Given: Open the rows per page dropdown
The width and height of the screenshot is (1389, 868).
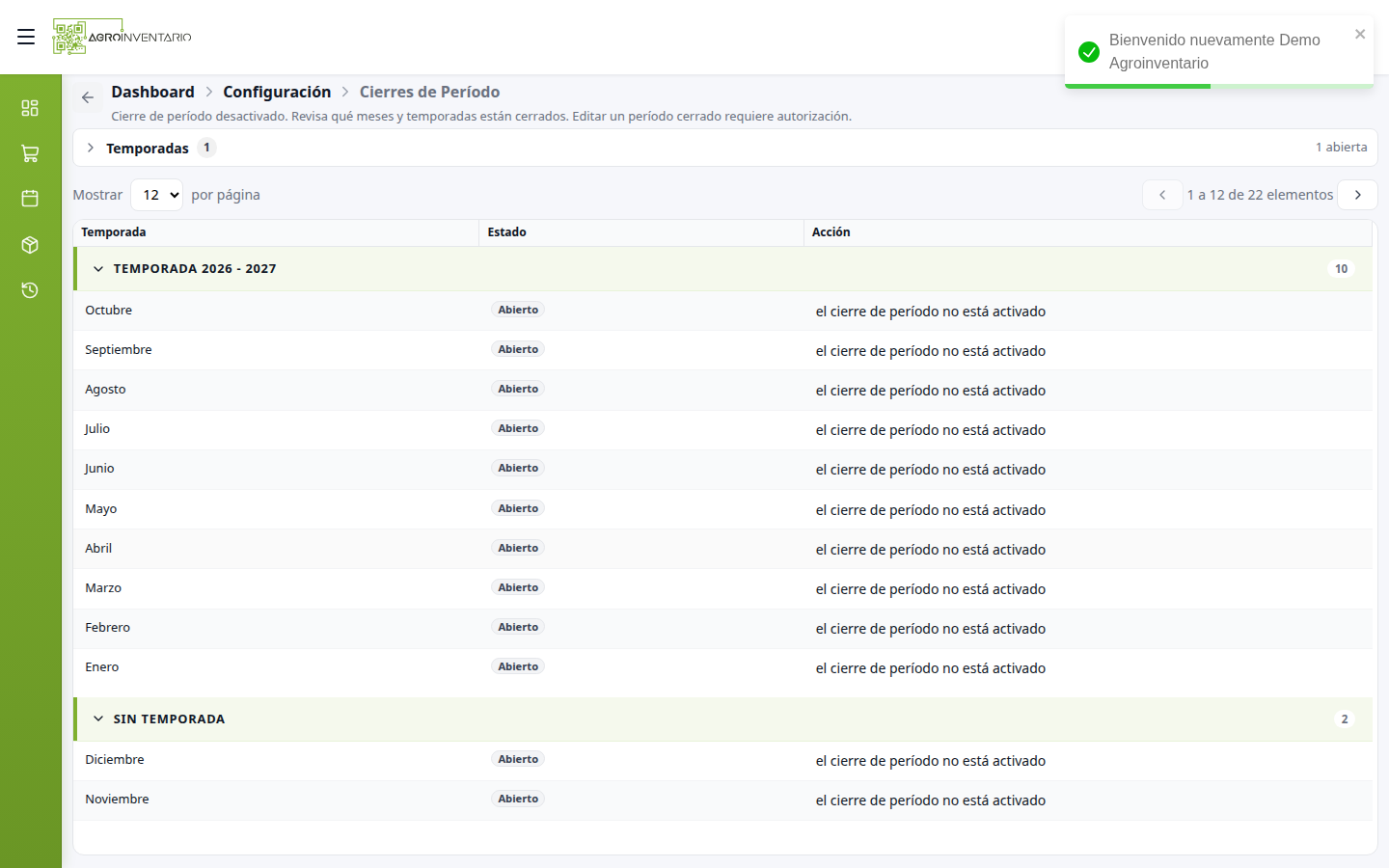Looking at the screenshot, I should (x=156, y=195).
